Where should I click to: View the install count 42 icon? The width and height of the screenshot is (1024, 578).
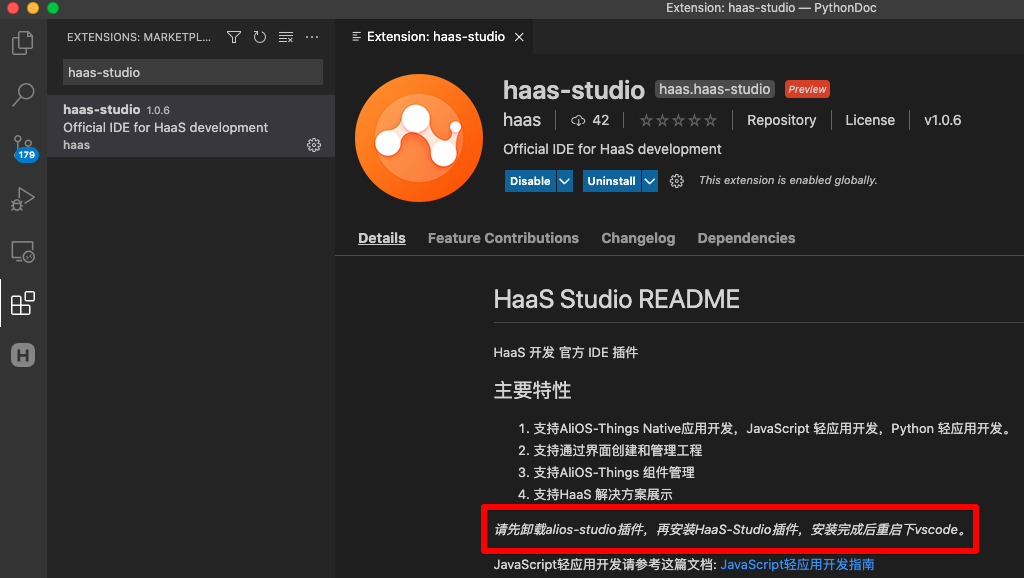tap(578, 120)
